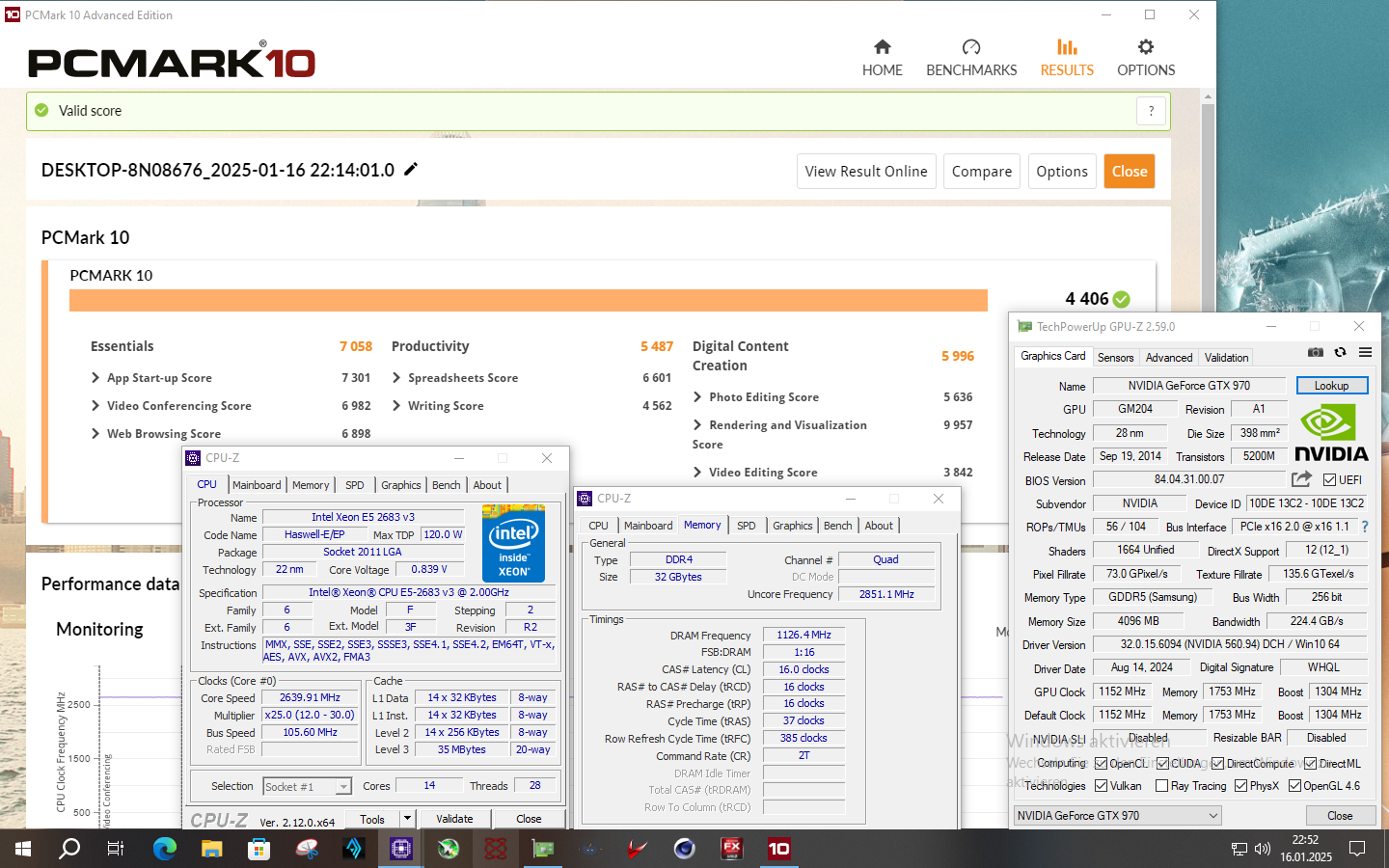Click the GPU Name field in GPU-Z
The width and height of the screenshot is (1389, 868).
(1189, 385)
